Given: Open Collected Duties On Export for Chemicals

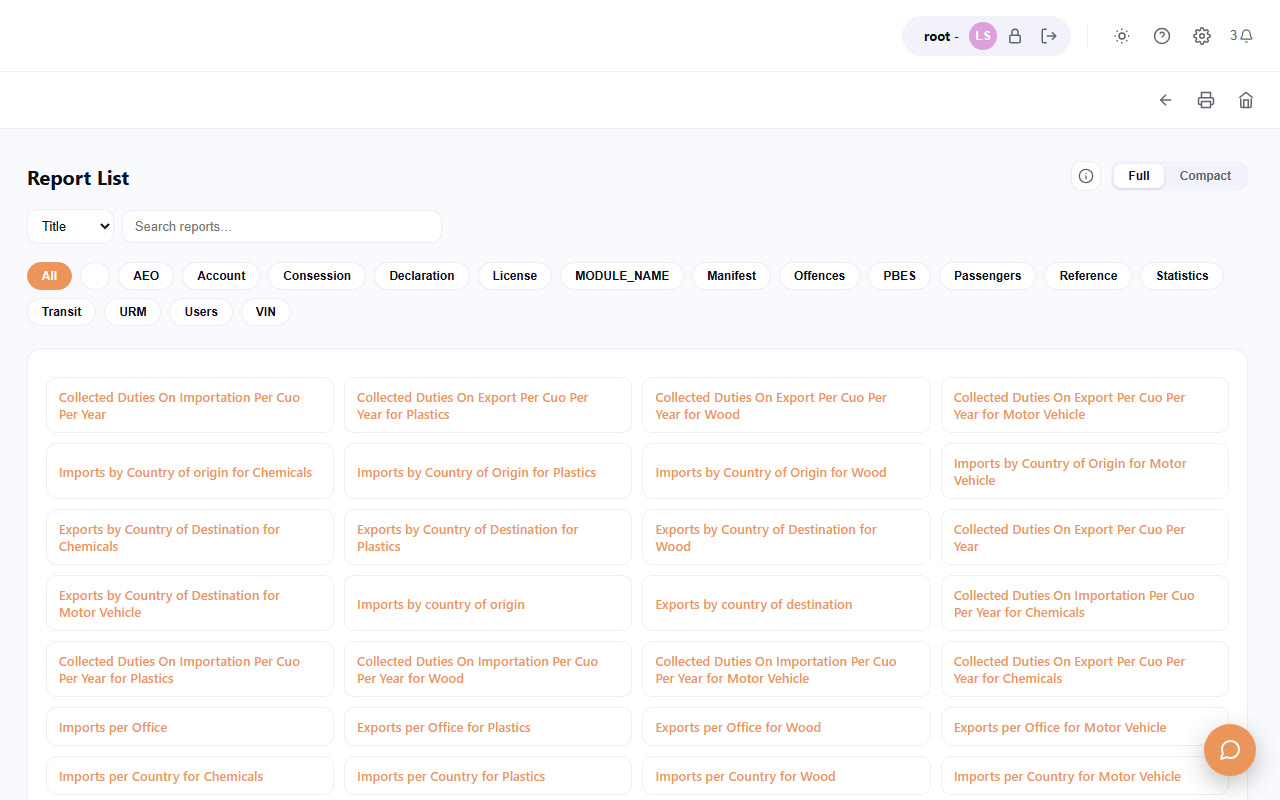Looking at the screenshot, I should tap(1085, 669).
